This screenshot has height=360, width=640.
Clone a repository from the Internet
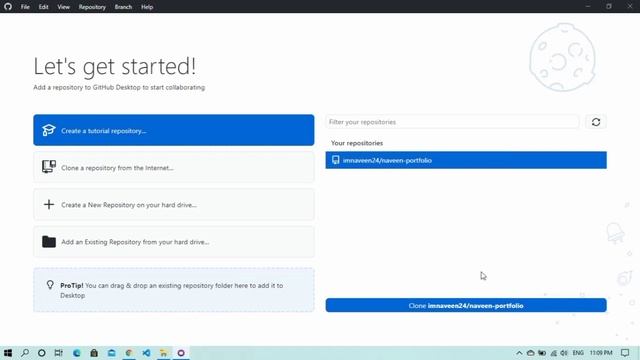click(x=174, y=167)
